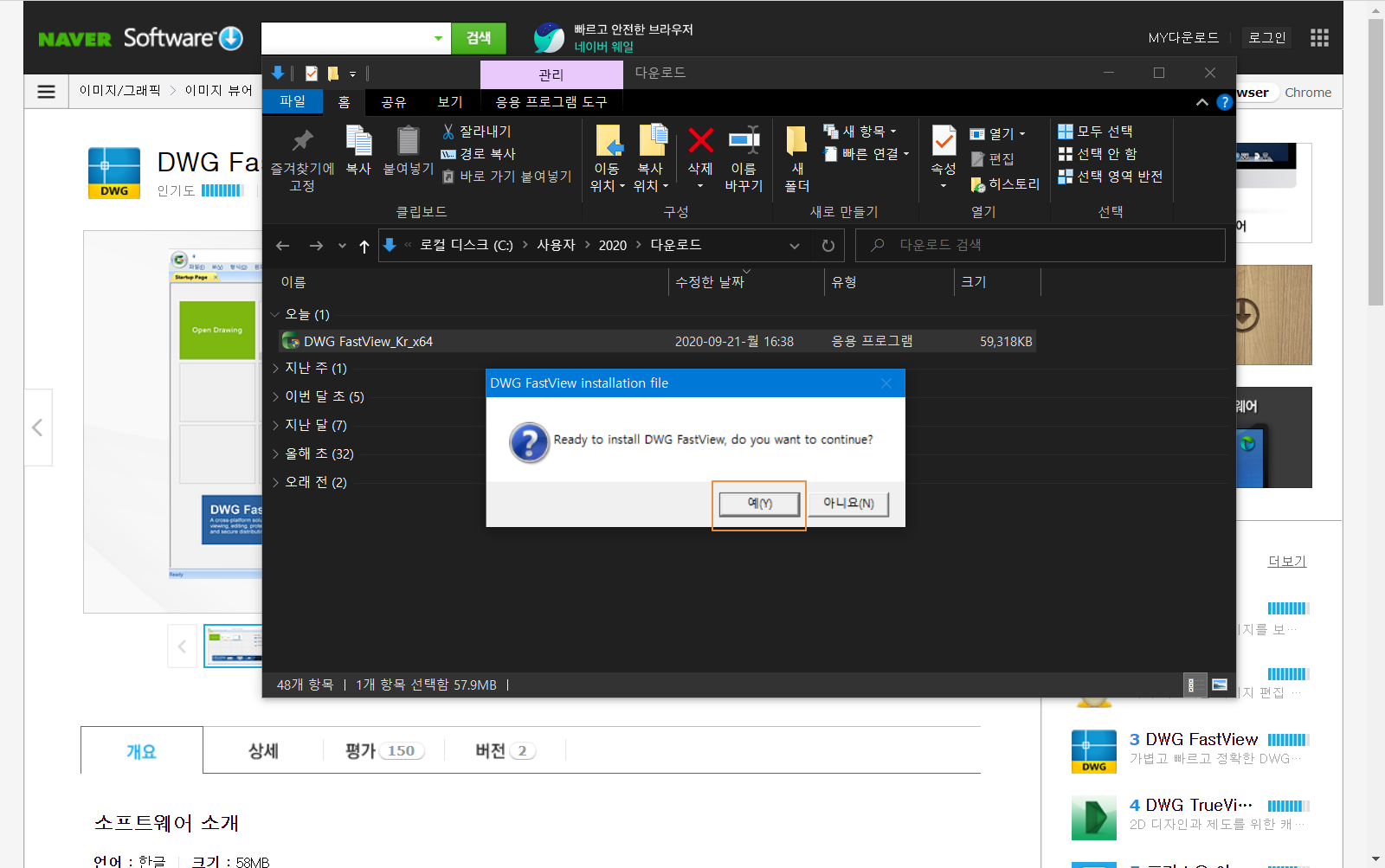Click the red Delete (삭제) icon
The height and width of the screenshot is (868, 1385).
coord(700,140)
